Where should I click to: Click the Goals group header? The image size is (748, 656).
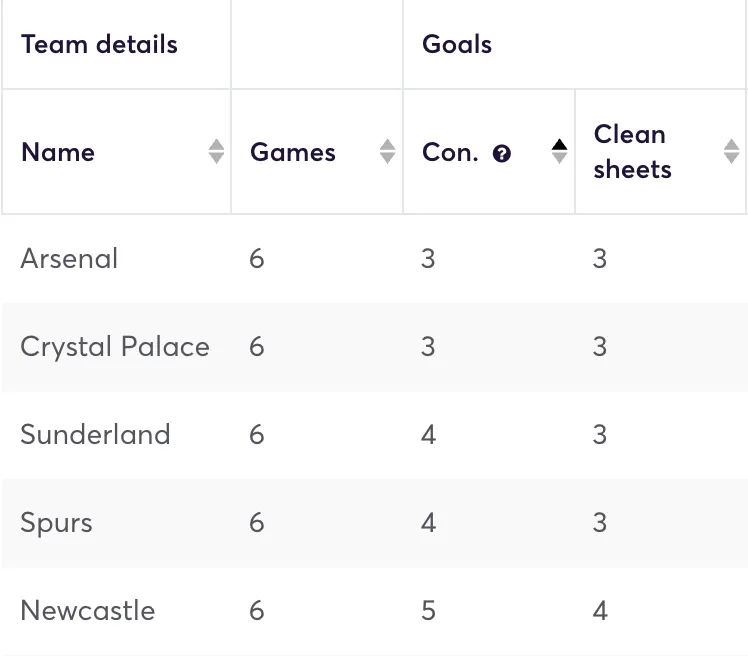457,45
